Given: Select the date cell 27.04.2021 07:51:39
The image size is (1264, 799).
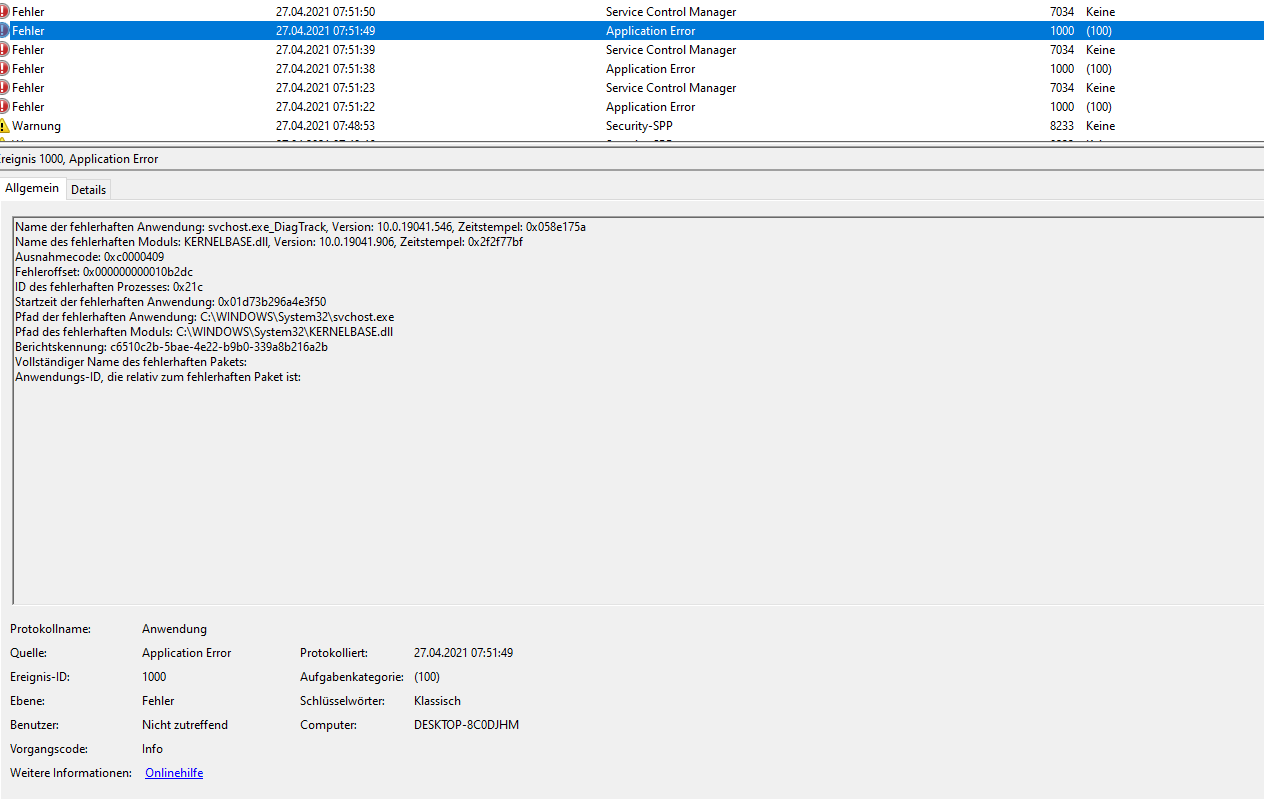Looking at the screenshot, I should pyautogui.click(x=325, y=50).
